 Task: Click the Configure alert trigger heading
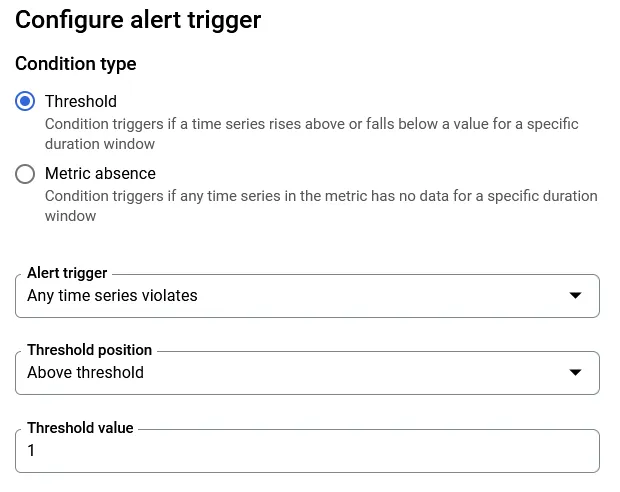pos(138,20)
